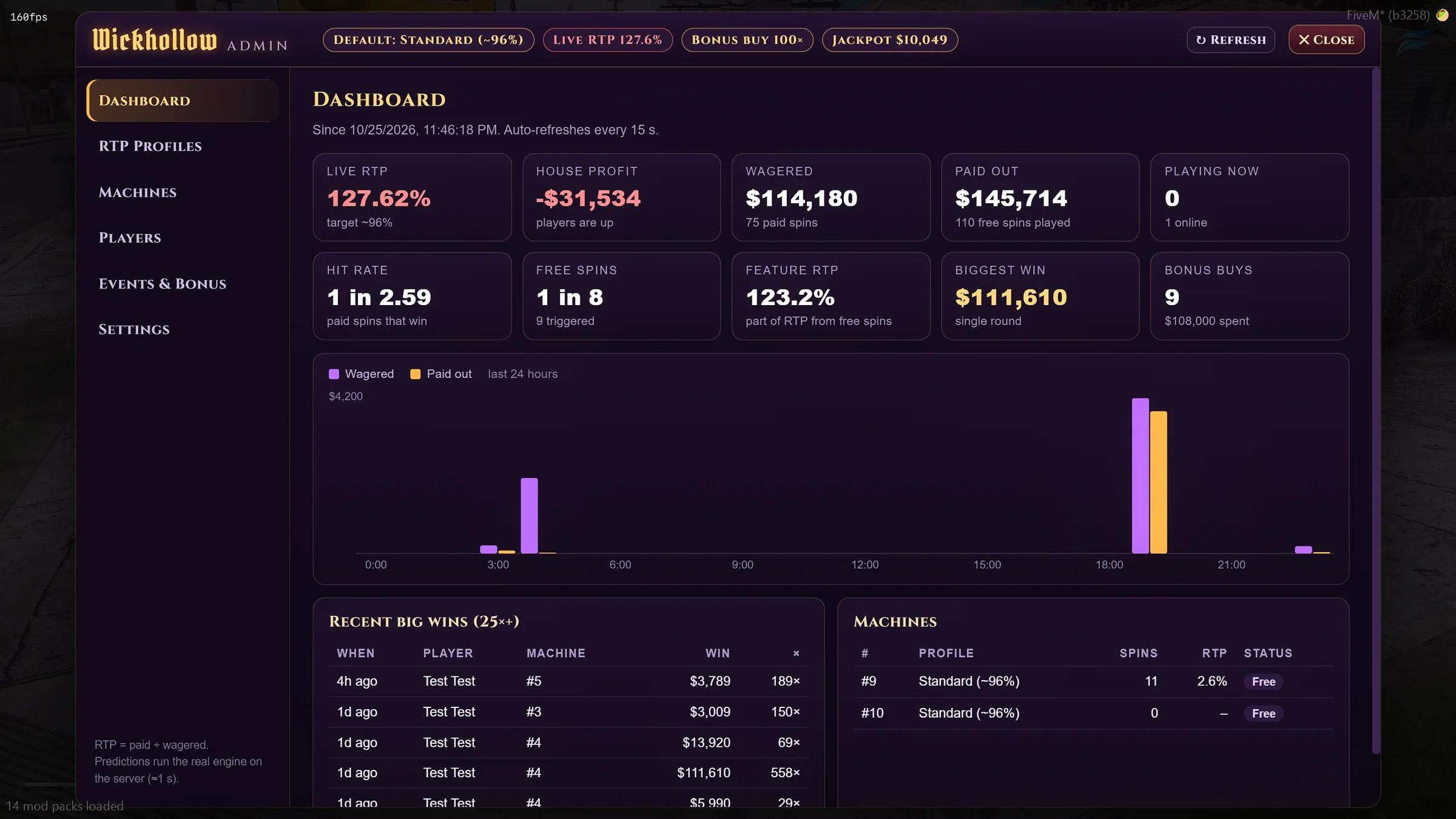
Task: Click the WHEN column header
Action: [356, 653]
